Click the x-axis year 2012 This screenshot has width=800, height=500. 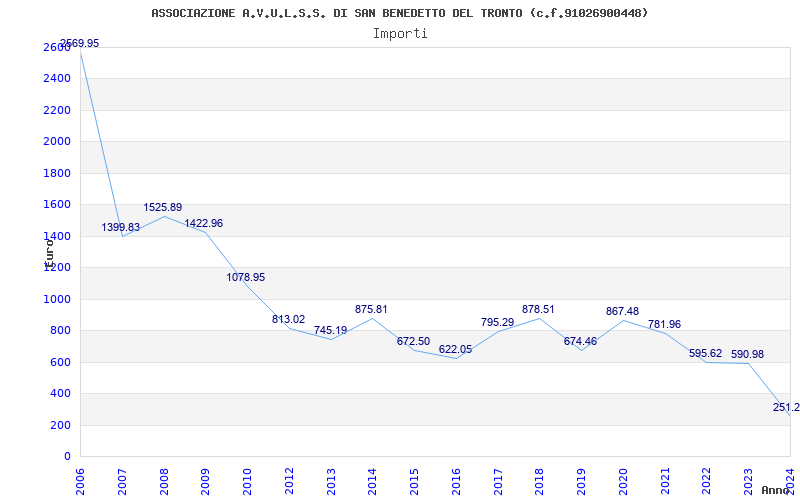pos(289,481)
